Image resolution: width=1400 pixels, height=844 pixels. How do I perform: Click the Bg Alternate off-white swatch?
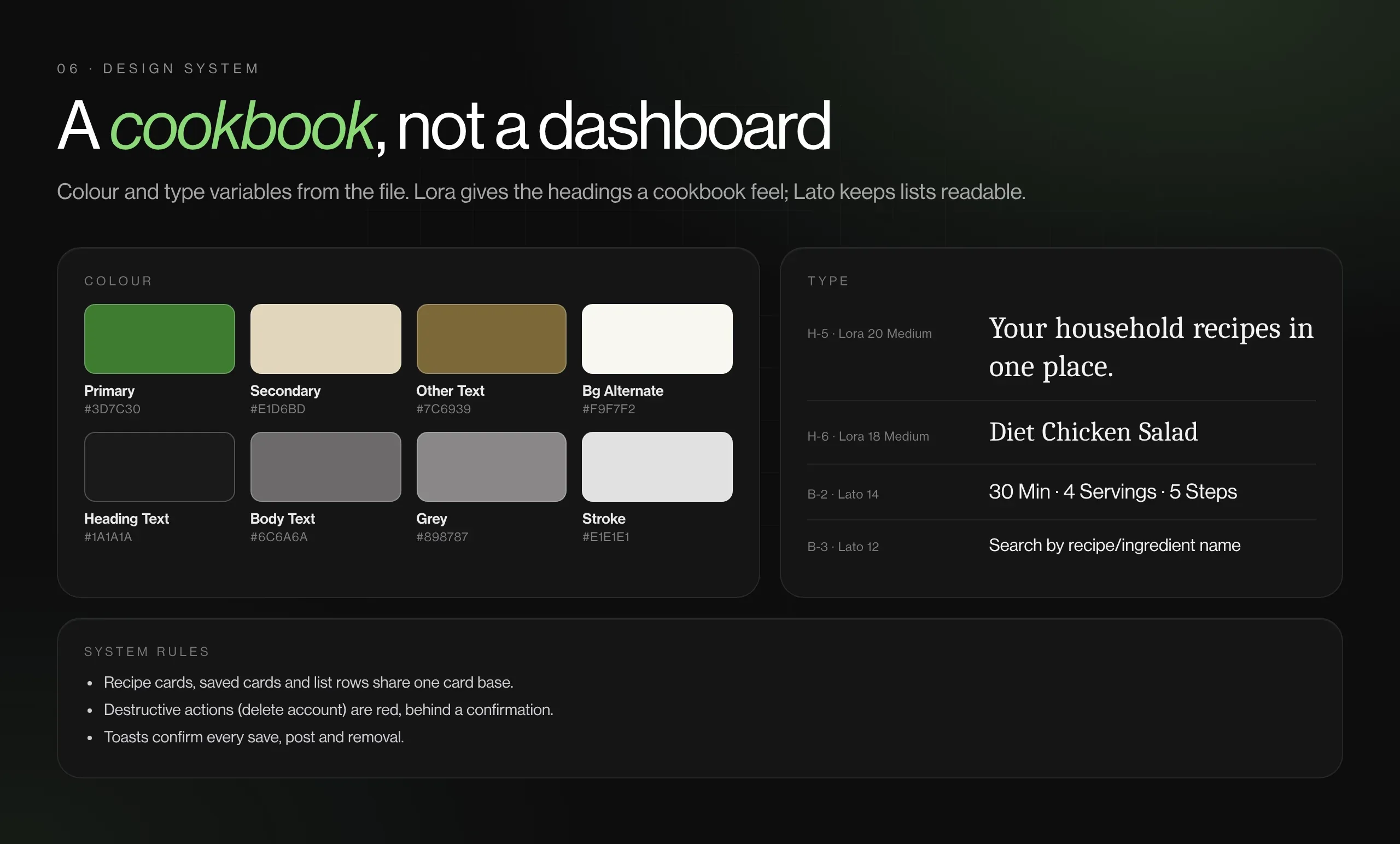point(657,338)
